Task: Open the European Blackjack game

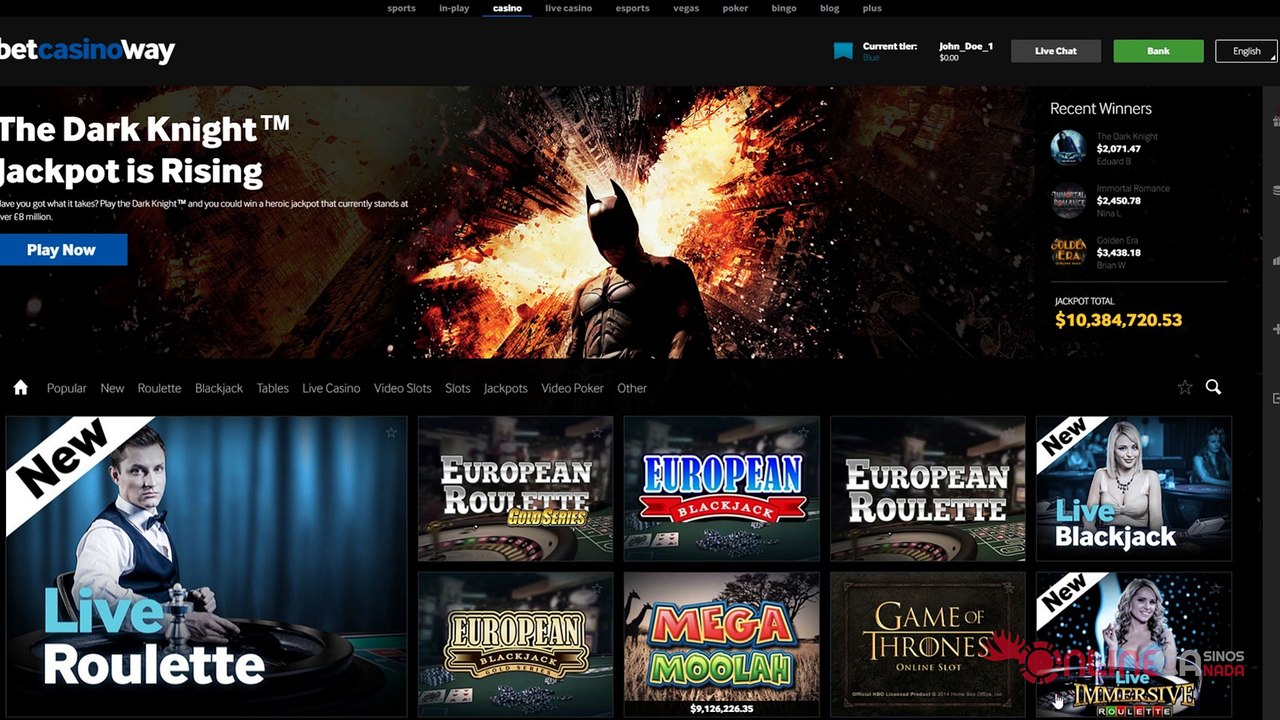Action: (x=721, y=489)
